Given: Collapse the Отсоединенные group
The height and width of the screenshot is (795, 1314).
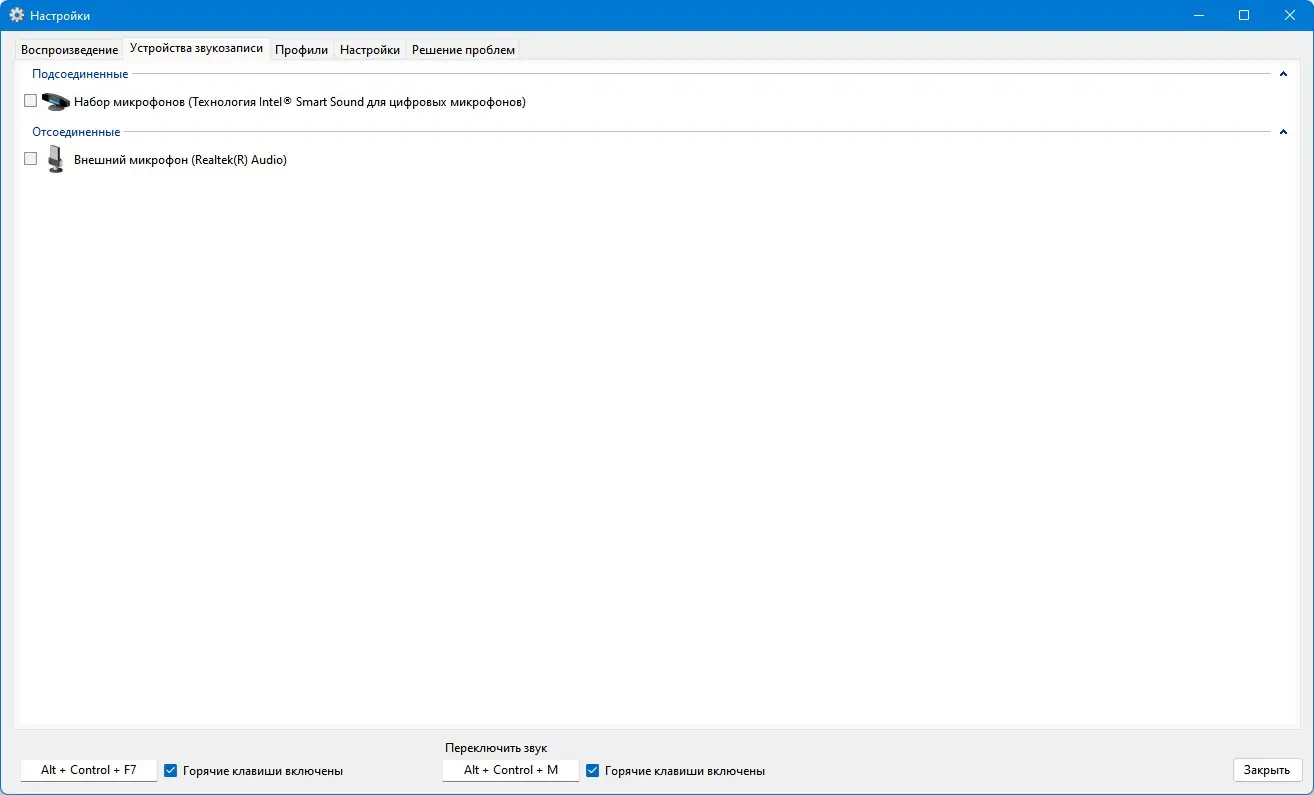Looking at the screenshot, I should (1284, 132).
